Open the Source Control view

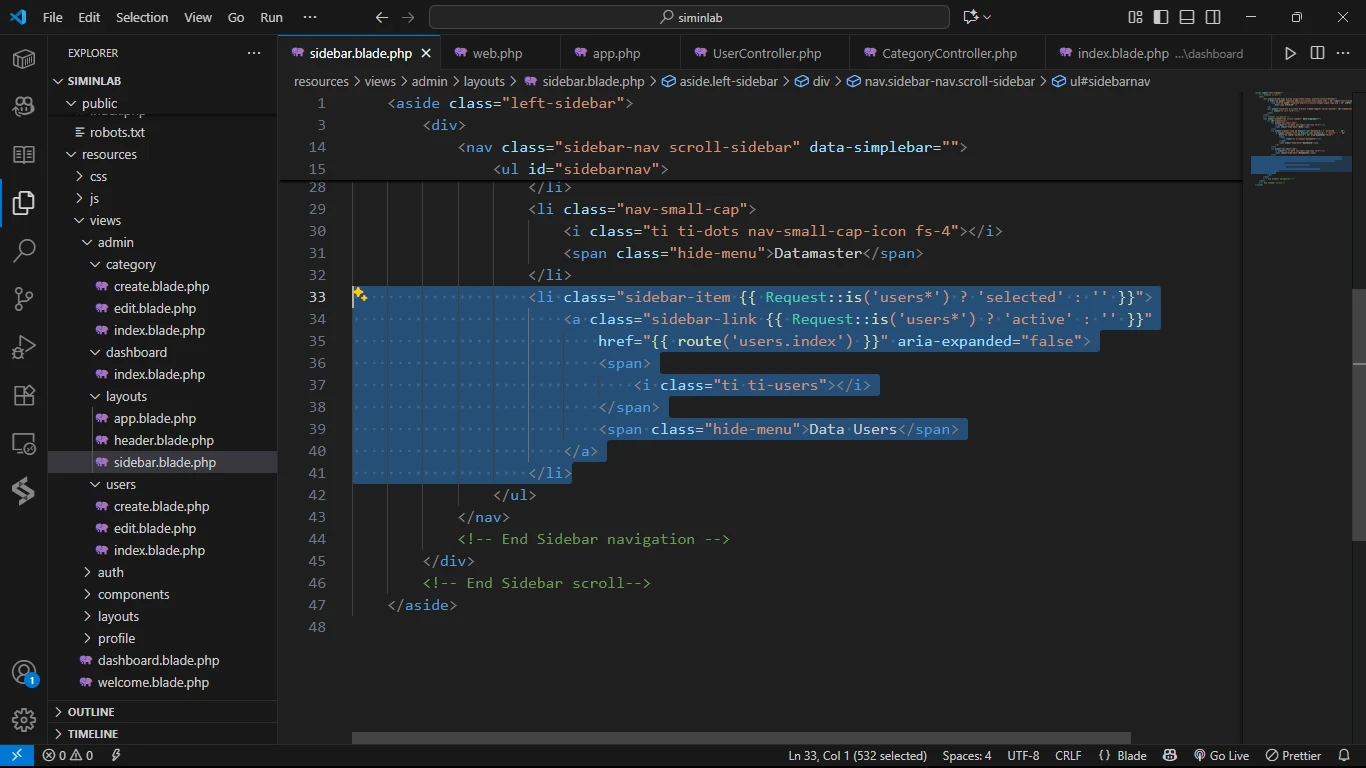(24, 298)
